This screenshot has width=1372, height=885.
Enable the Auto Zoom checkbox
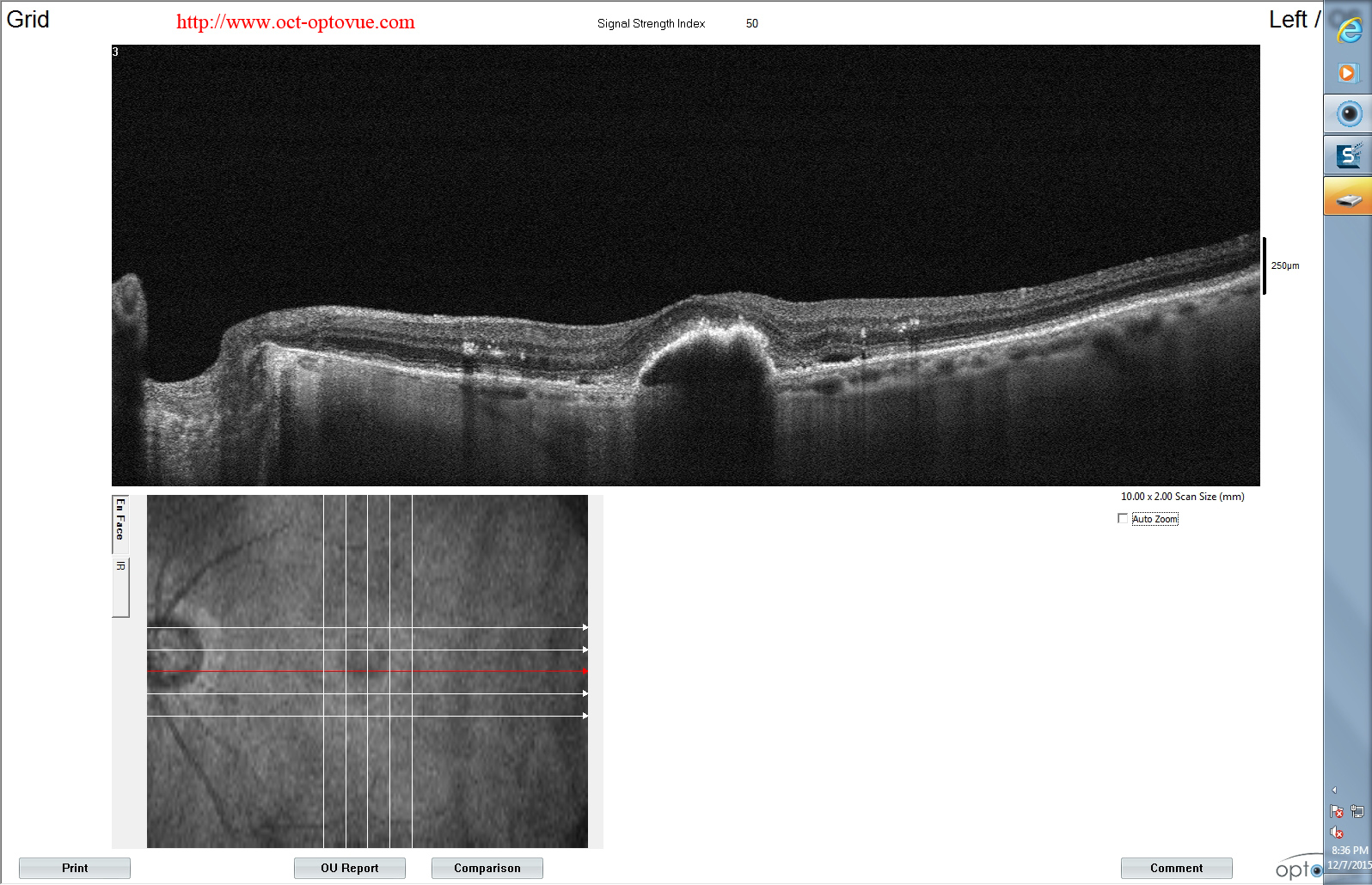[x=1123, y=518]
